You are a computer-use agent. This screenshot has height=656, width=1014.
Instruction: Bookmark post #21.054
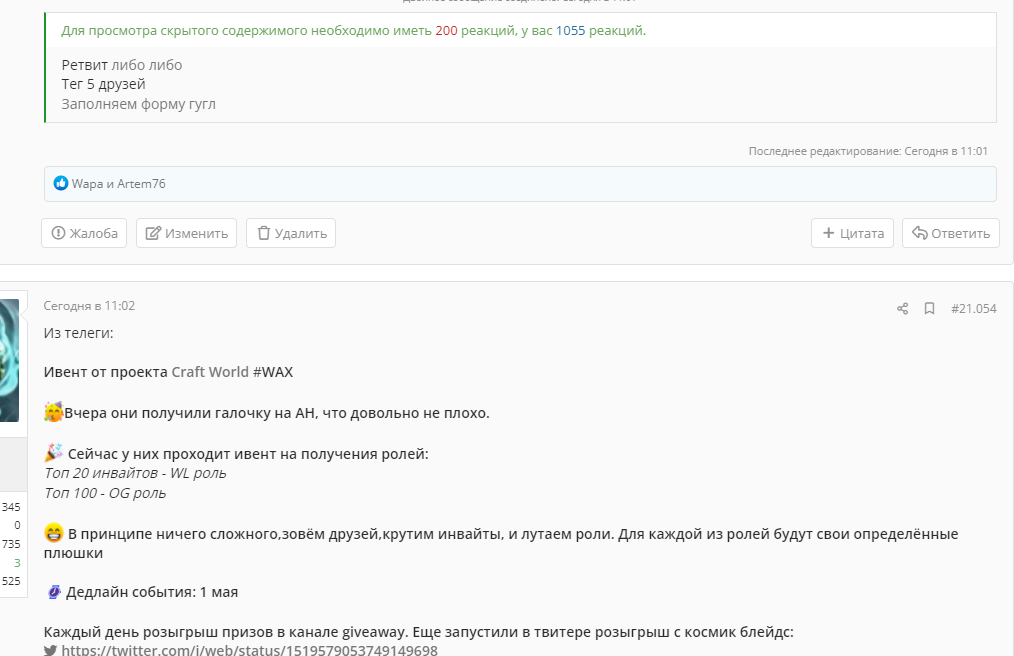929,309
